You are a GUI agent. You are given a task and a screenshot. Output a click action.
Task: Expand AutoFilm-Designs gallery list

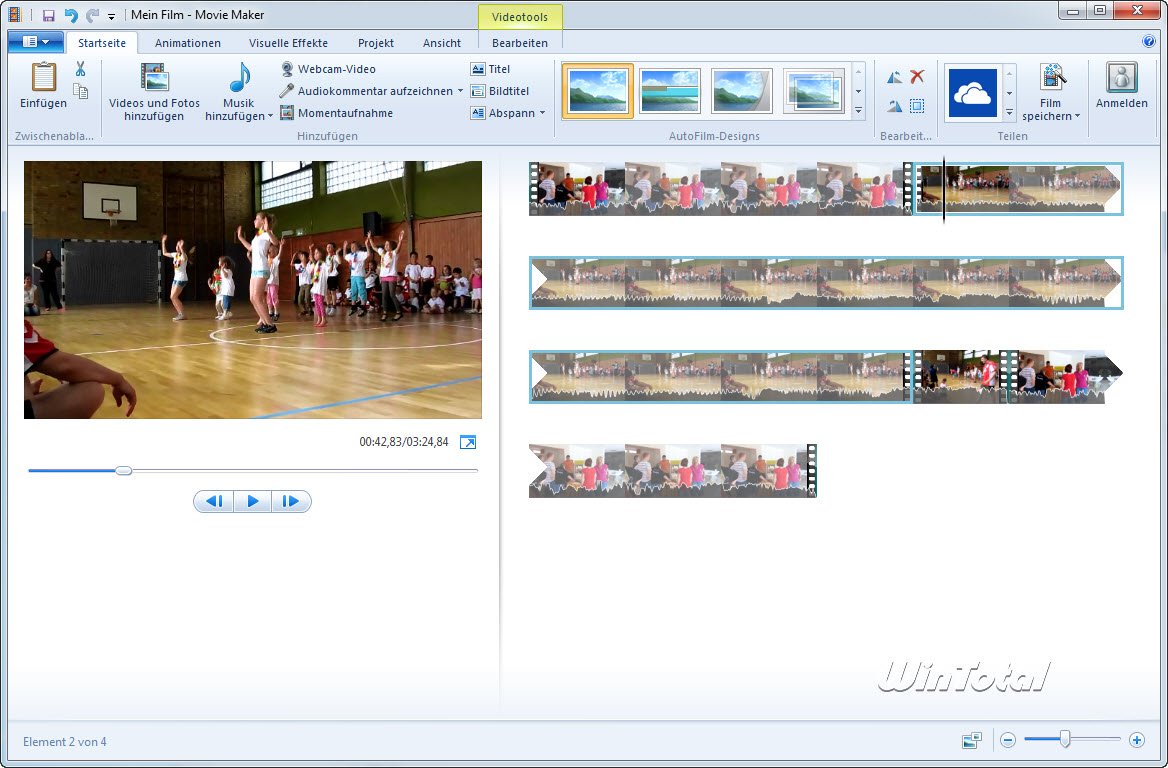coord(858,112)
